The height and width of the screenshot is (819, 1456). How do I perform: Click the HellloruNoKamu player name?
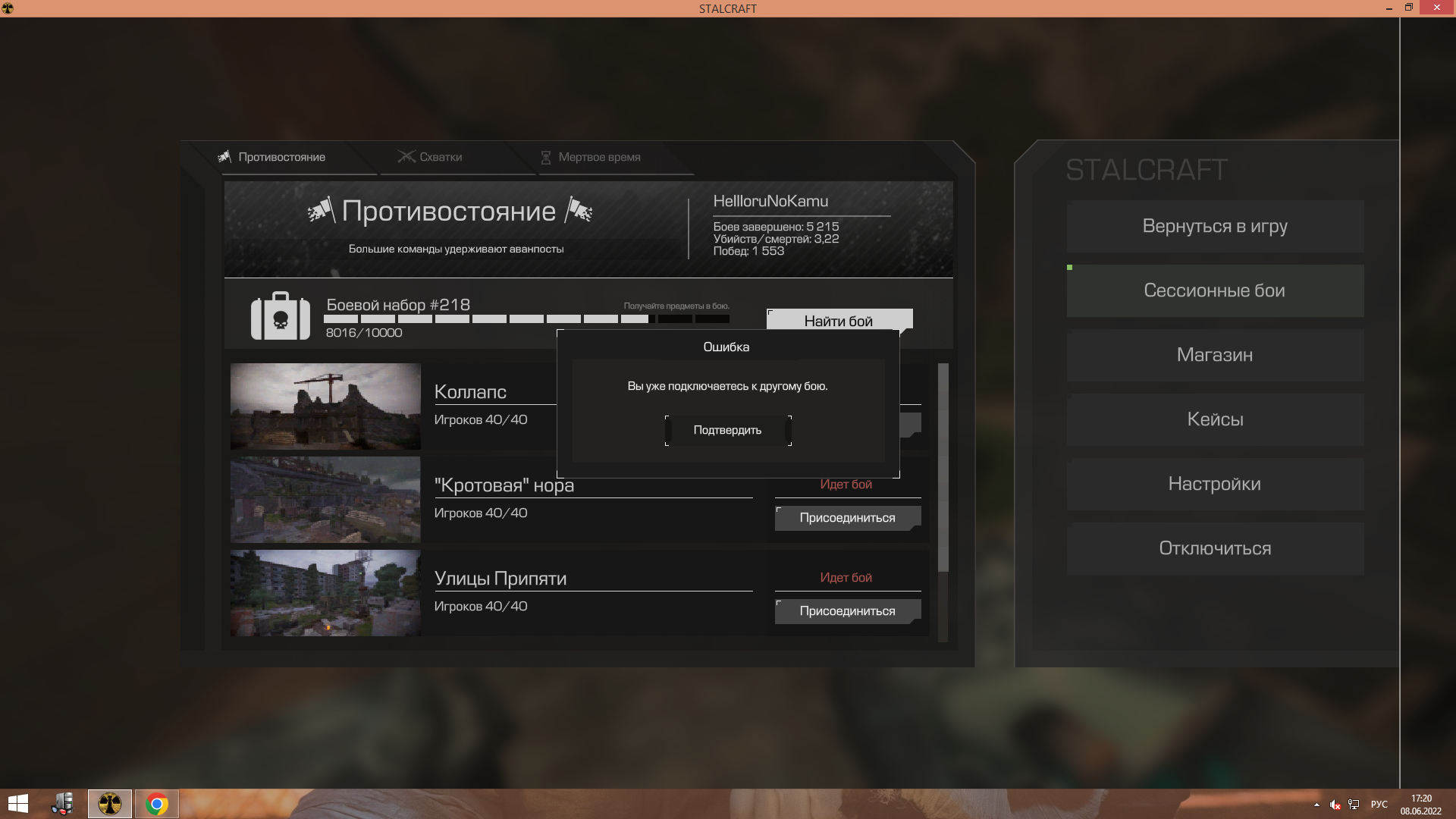pyautogui.click(x=770, y=201)
